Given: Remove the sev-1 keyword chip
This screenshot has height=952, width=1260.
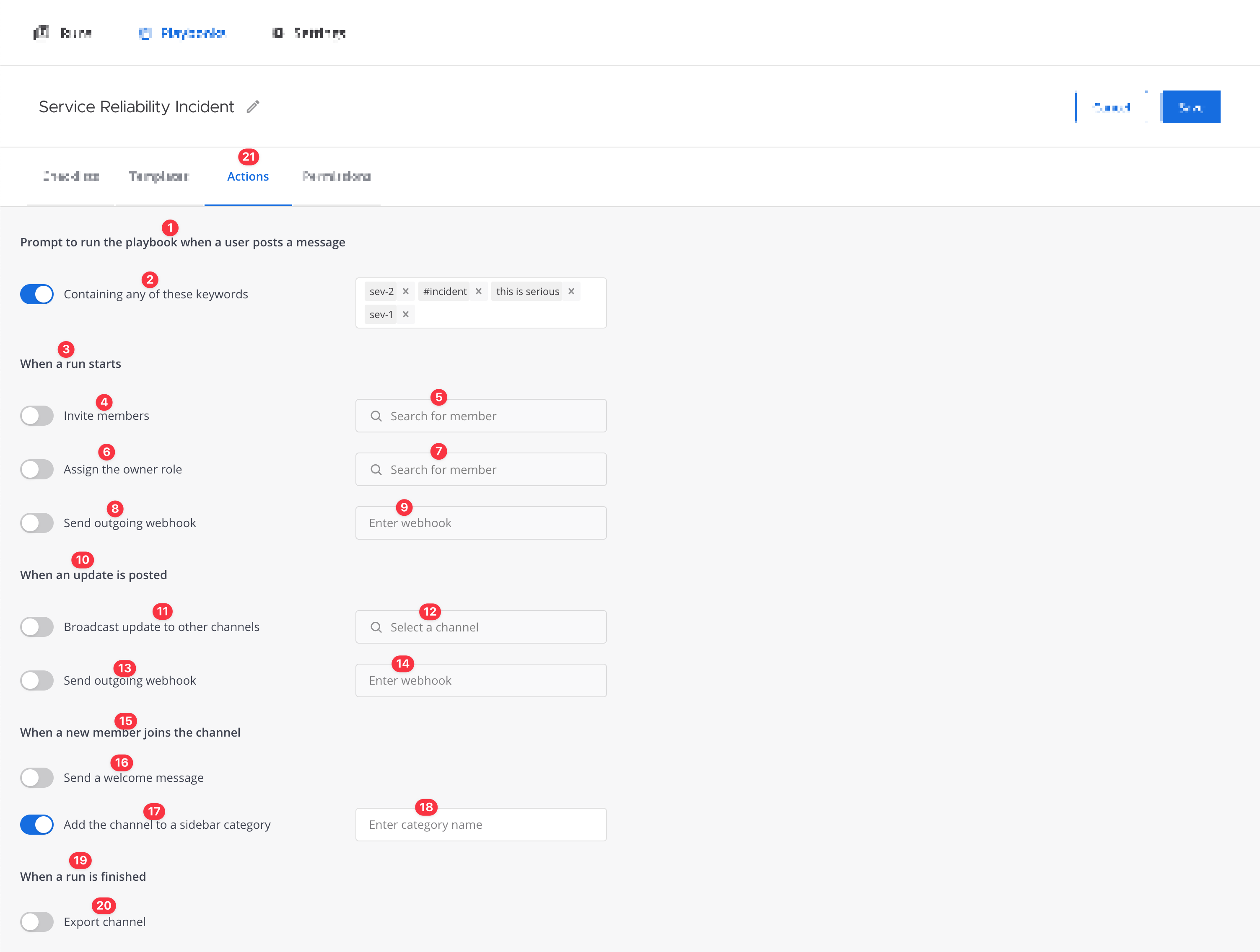Looking at the screenshot, I should (406, 314).
